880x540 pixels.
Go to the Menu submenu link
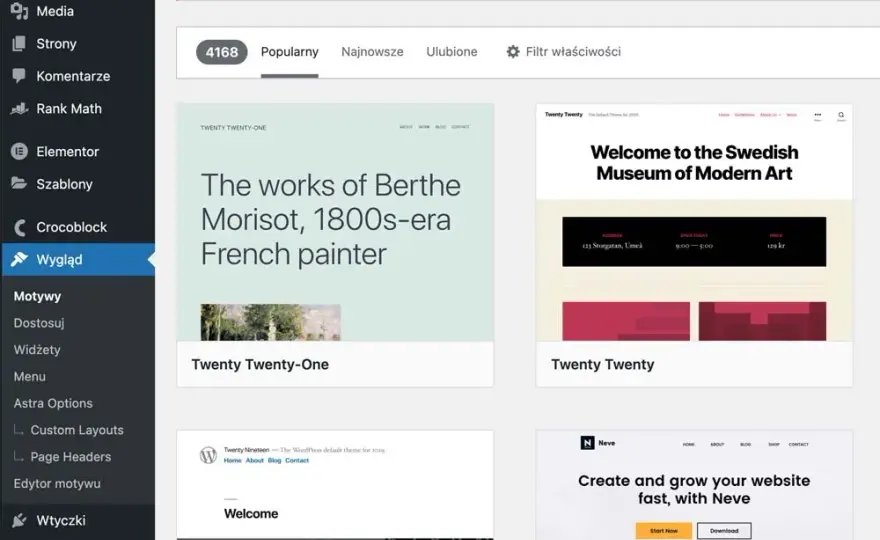point(30,377)
